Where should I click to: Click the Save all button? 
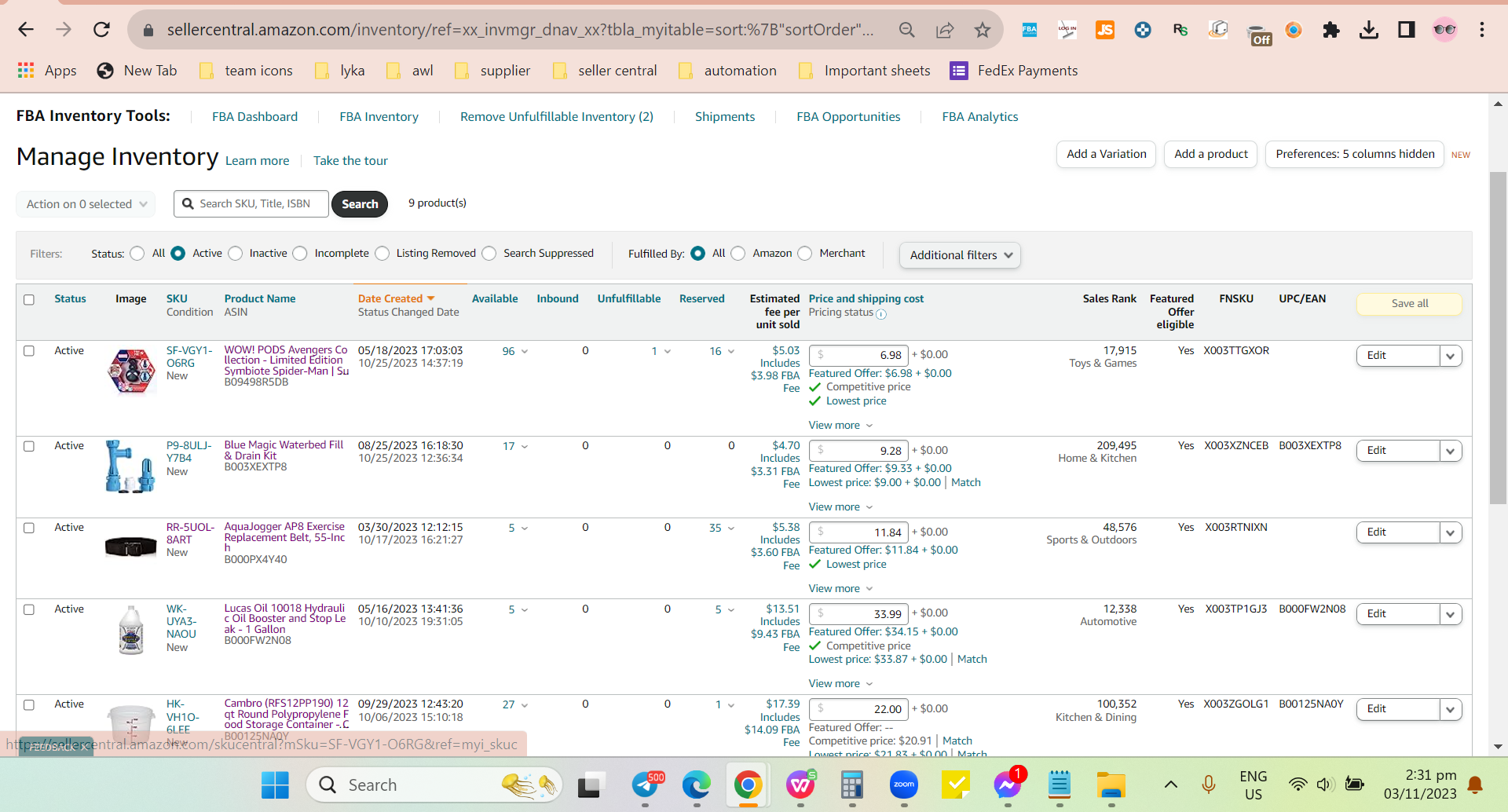(x=1410, y=304)
